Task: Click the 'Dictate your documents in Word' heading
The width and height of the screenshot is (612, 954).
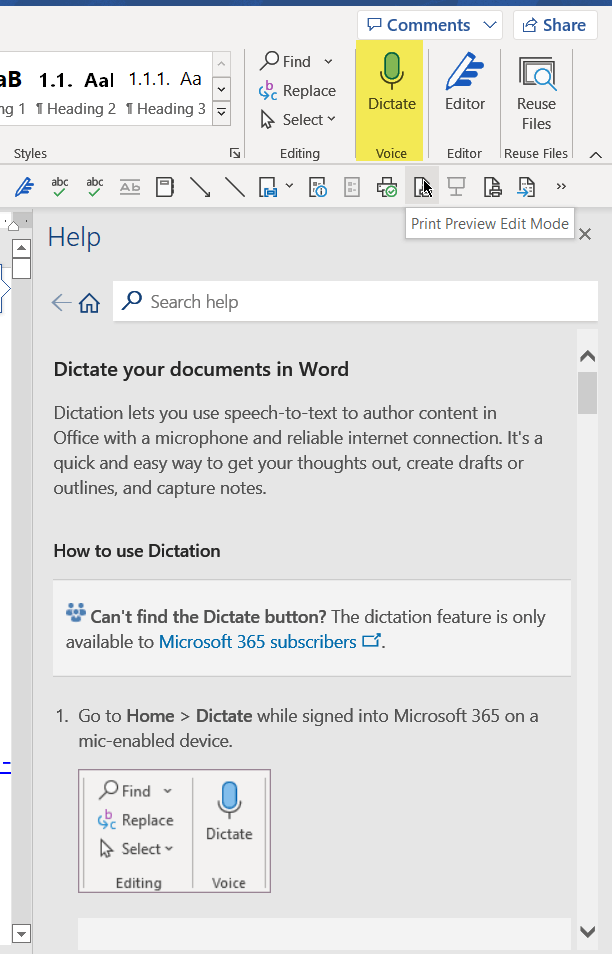Action: click(x=201, y=369)
